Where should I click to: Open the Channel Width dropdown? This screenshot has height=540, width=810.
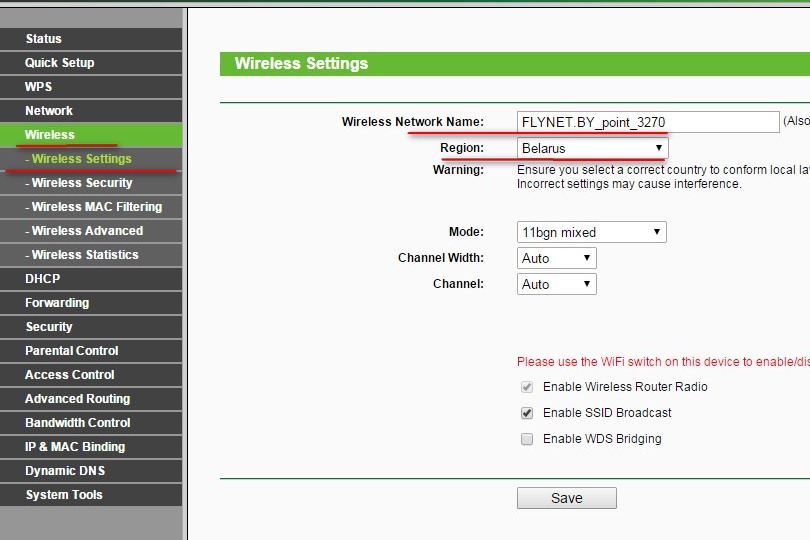tap(556, 258)
